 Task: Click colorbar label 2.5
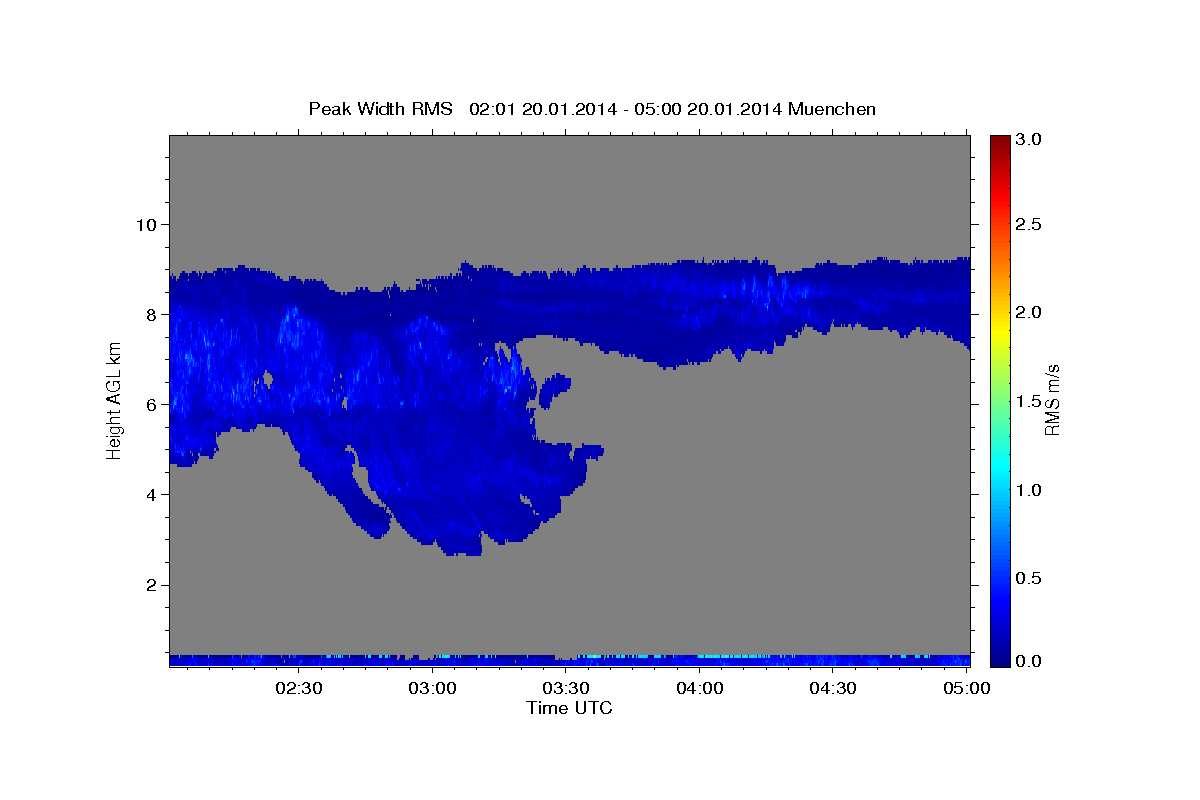coord(1030,224)
